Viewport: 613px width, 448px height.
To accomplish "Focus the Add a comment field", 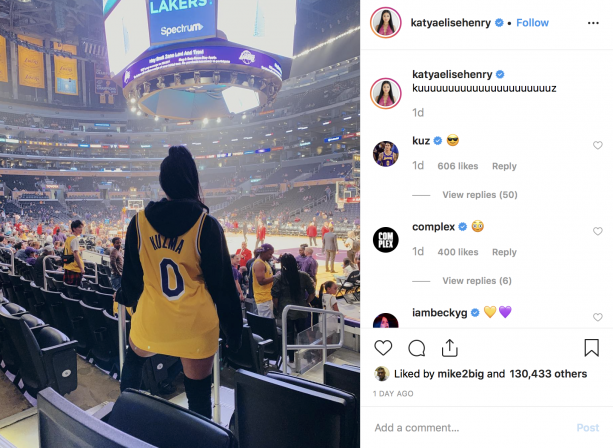I will click(469, 428).
